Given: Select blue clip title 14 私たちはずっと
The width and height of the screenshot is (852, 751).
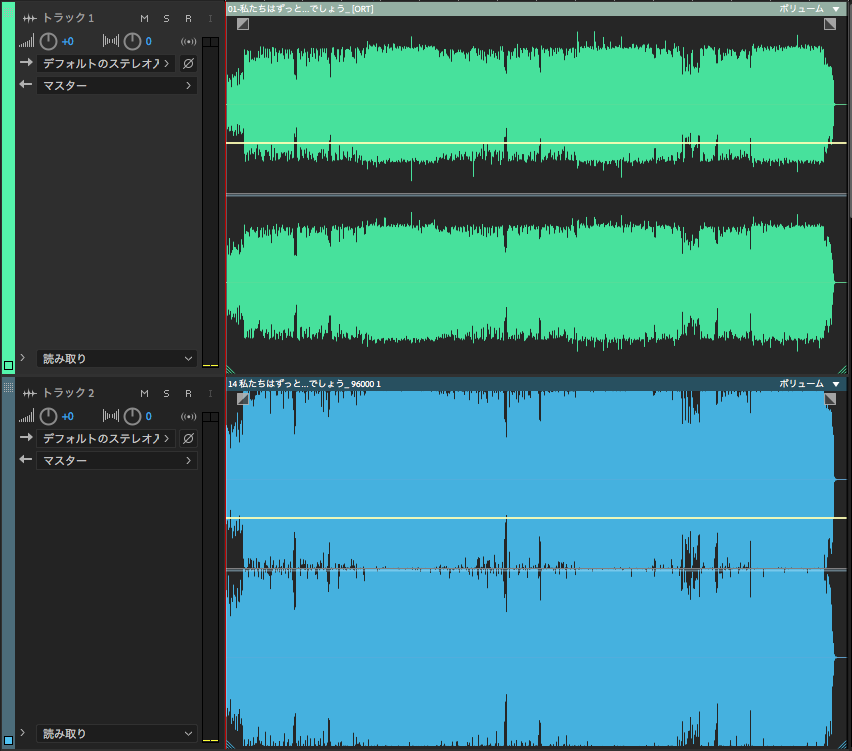Looking at the screenshot, I should click(x=304, y=384).
